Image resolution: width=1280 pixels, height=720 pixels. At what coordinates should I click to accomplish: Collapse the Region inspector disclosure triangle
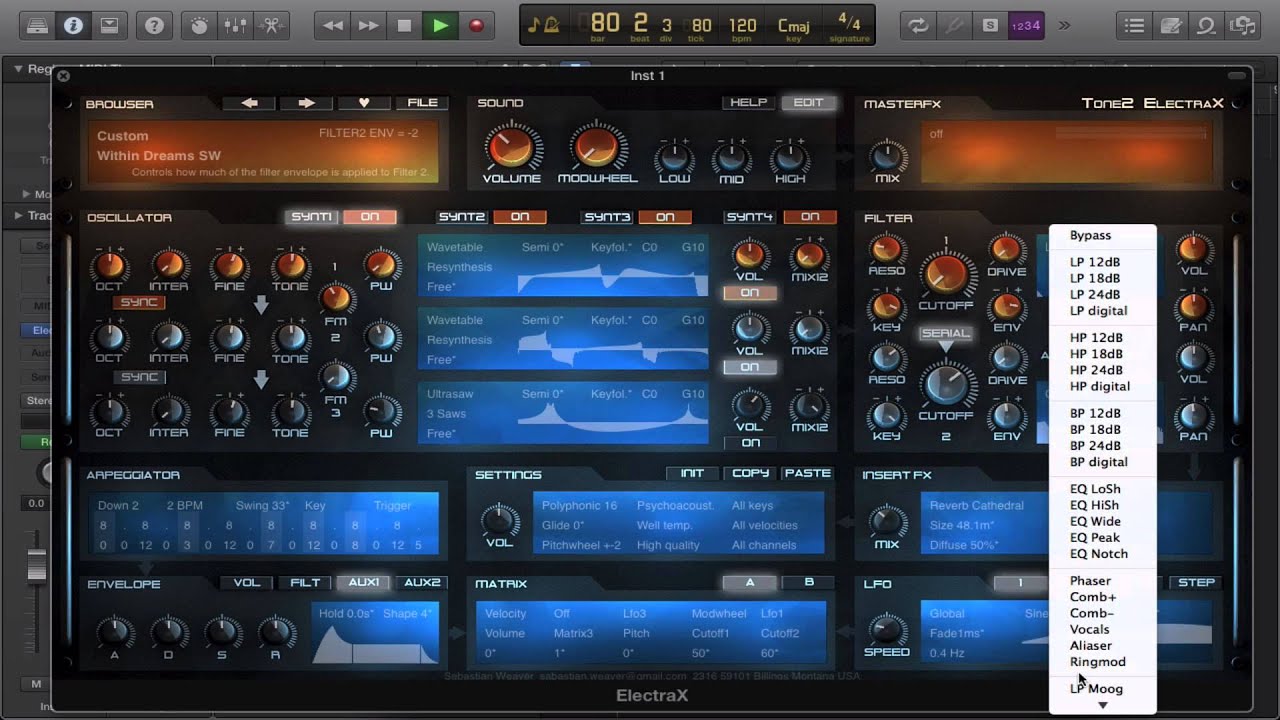pos(18,69)
